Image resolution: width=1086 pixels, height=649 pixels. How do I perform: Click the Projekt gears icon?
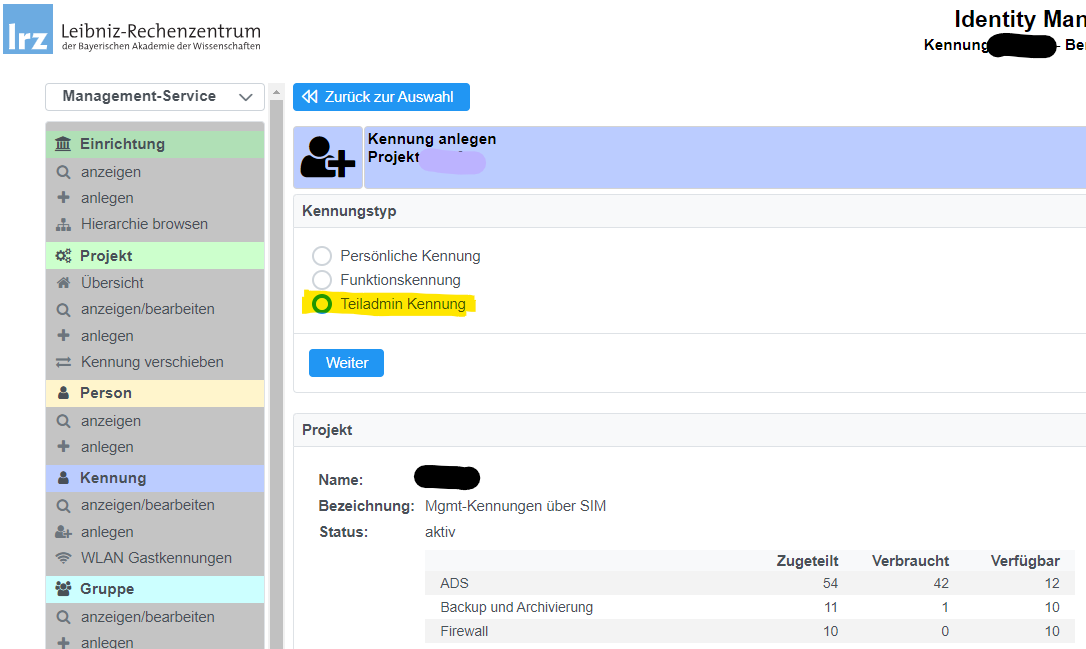pyautogui.click(x=64, y=256)
